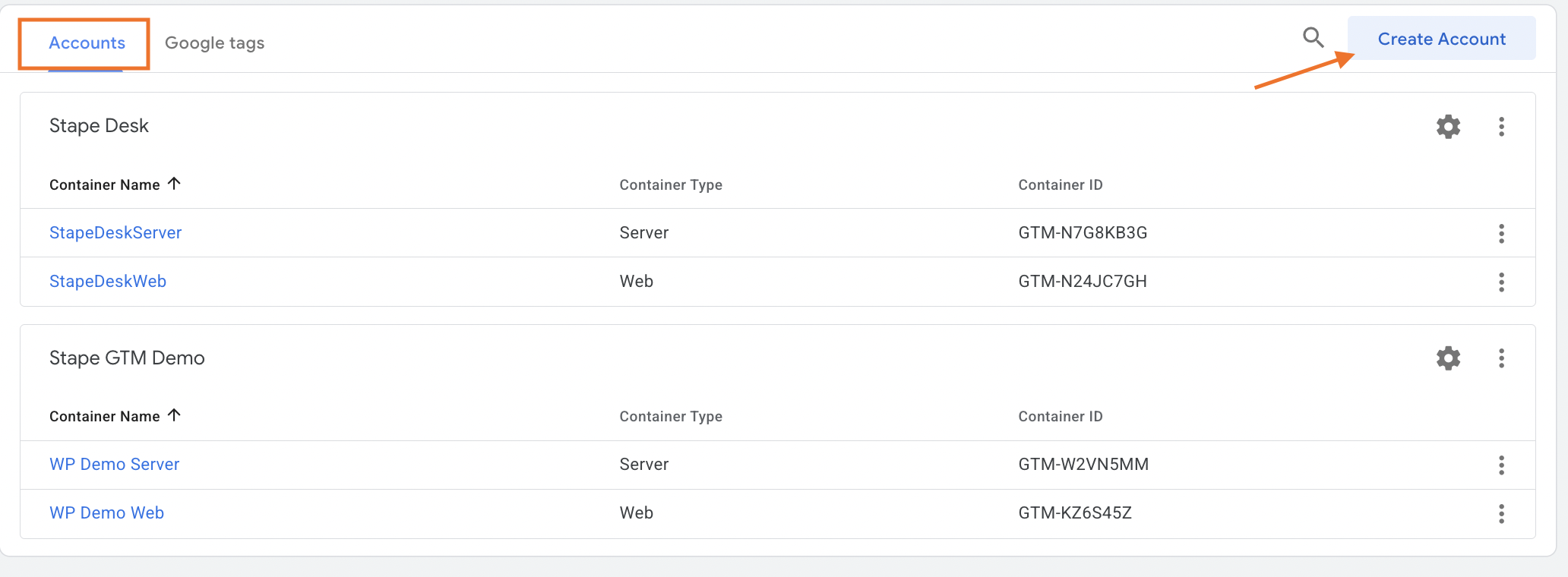The width and height of the screenshot is (1568, 577).
Task: Open Stape Desk account settings gear
Action: coord(1448,126)
